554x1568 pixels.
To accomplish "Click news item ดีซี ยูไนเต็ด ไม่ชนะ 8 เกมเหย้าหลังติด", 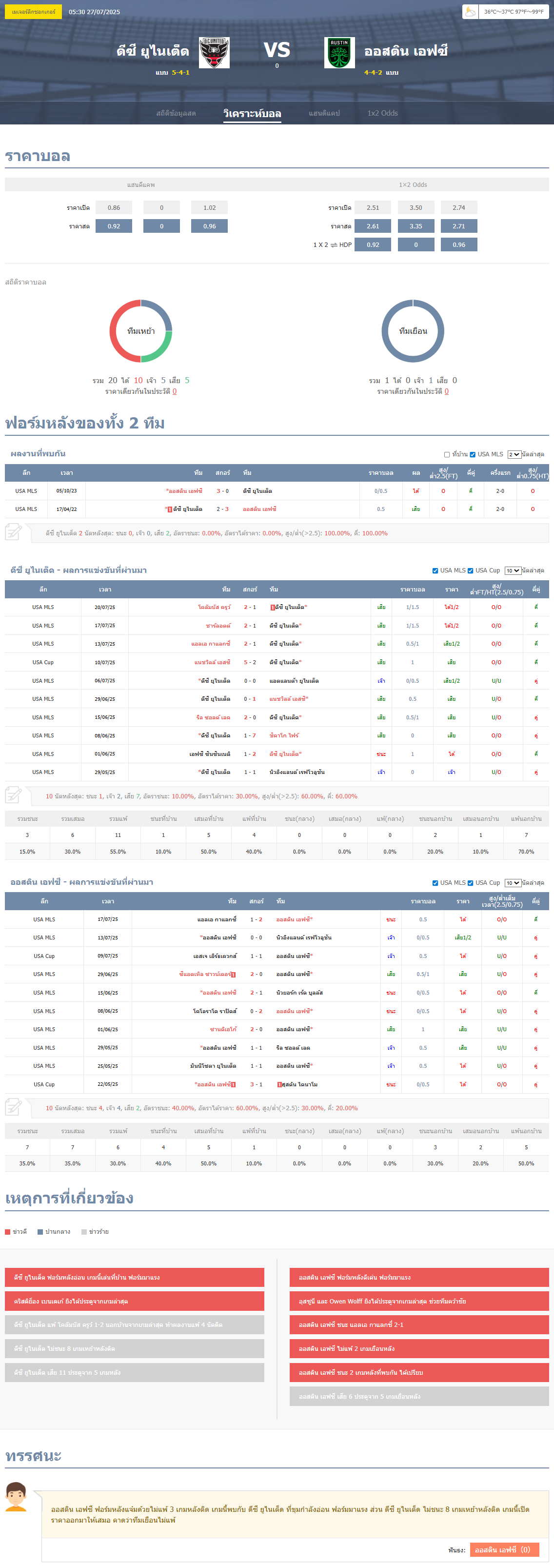I will (x=135, y=1348).
